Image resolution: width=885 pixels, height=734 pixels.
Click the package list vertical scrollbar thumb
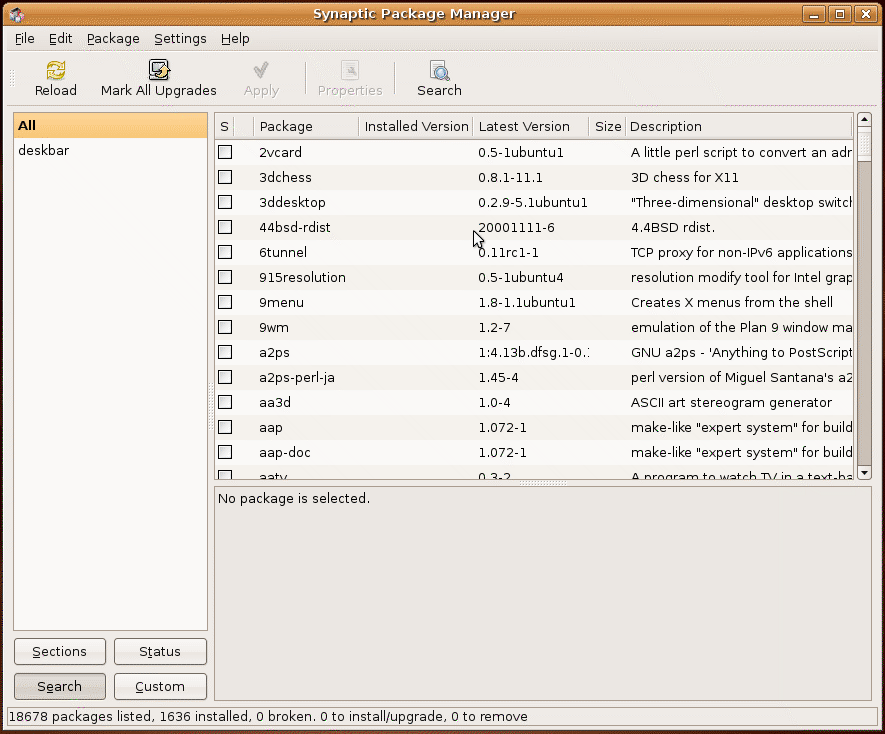[x=864, y=144]
